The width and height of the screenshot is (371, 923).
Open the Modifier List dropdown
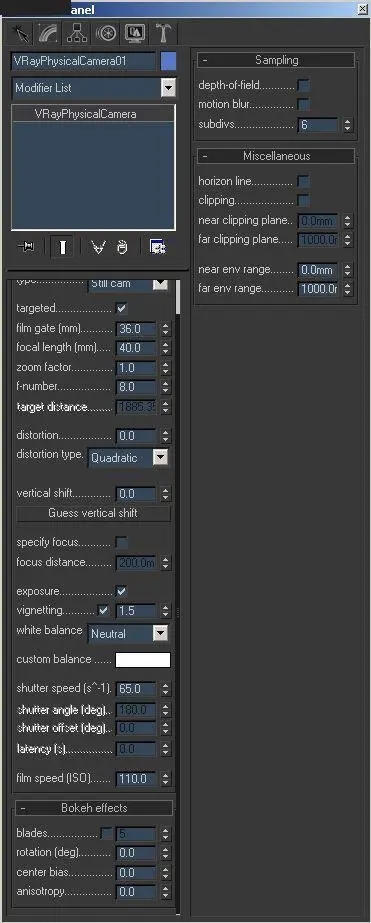click(x=94, y=88)
